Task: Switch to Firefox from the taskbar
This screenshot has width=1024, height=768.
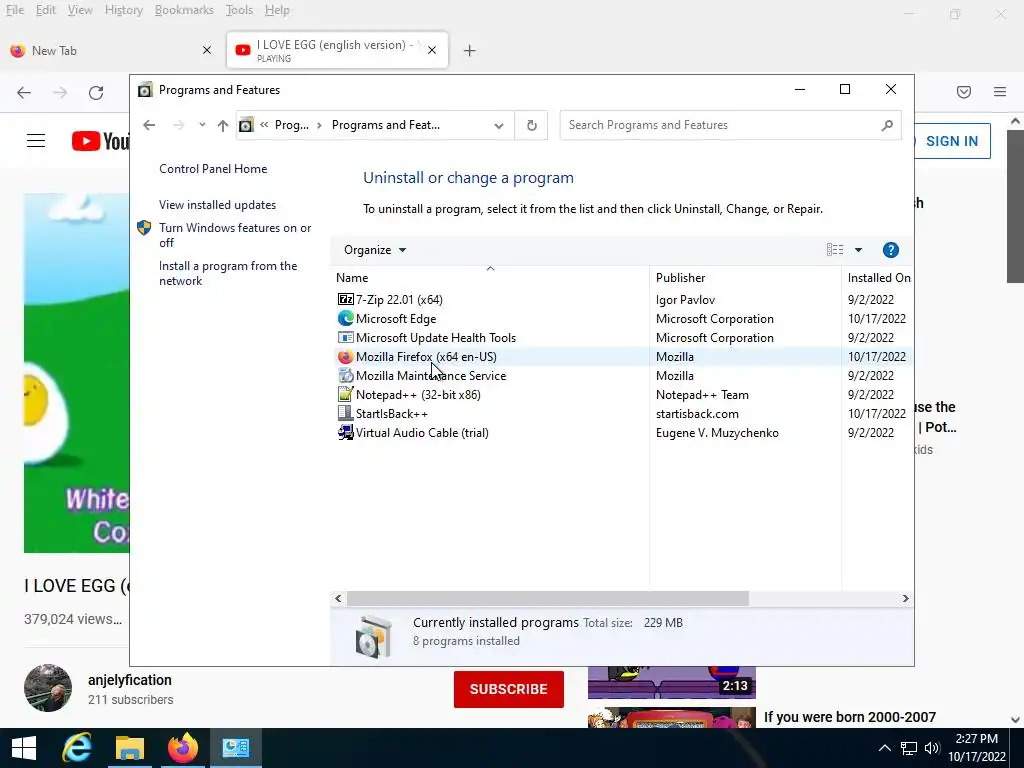Action: 183,748
